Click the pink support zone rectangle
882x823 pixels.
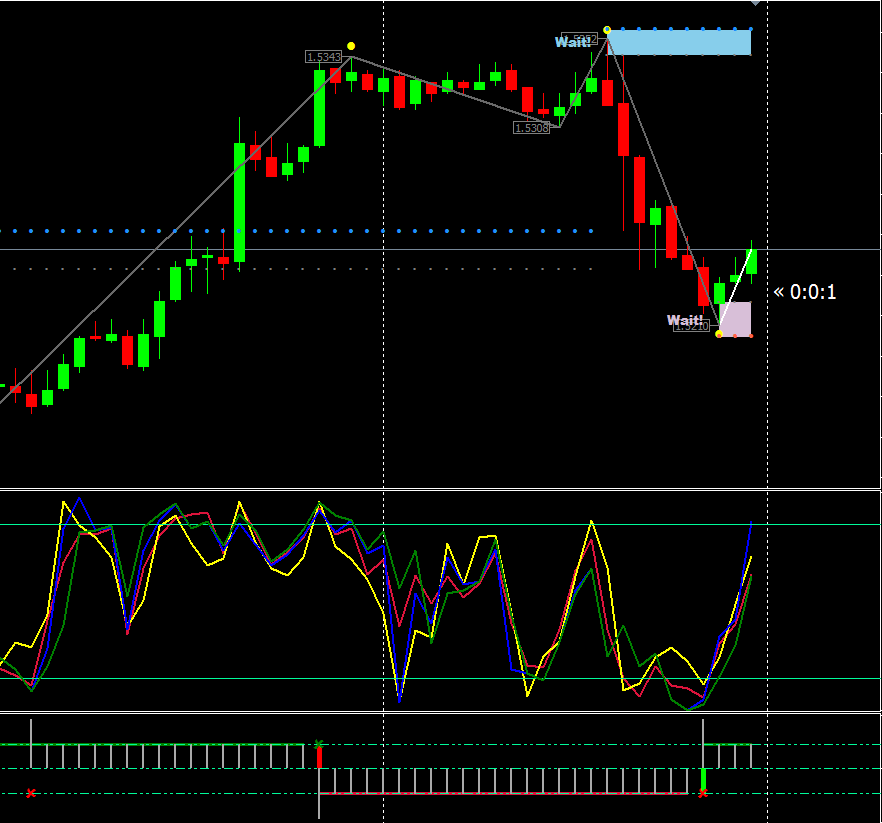pos(736,319)
